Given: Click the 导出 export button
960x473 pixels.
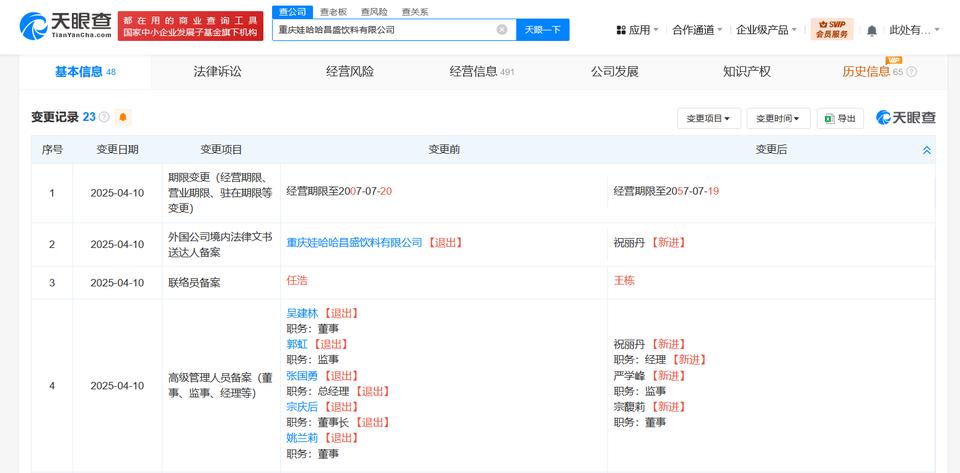Looking at the screenshot, I should tap(840, 119).
